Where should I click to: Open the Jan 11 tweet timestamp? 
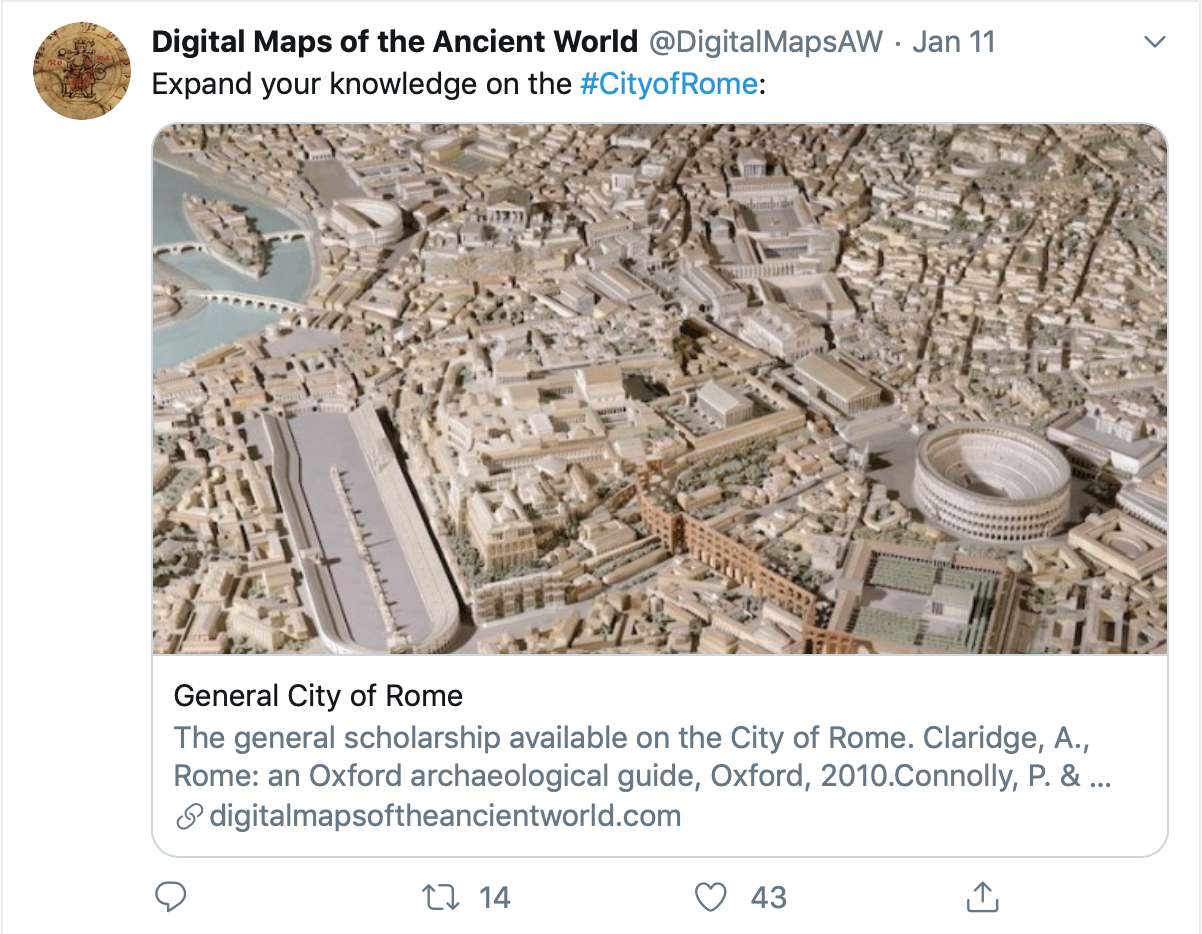pyautogui.click(x=954, y=42)
